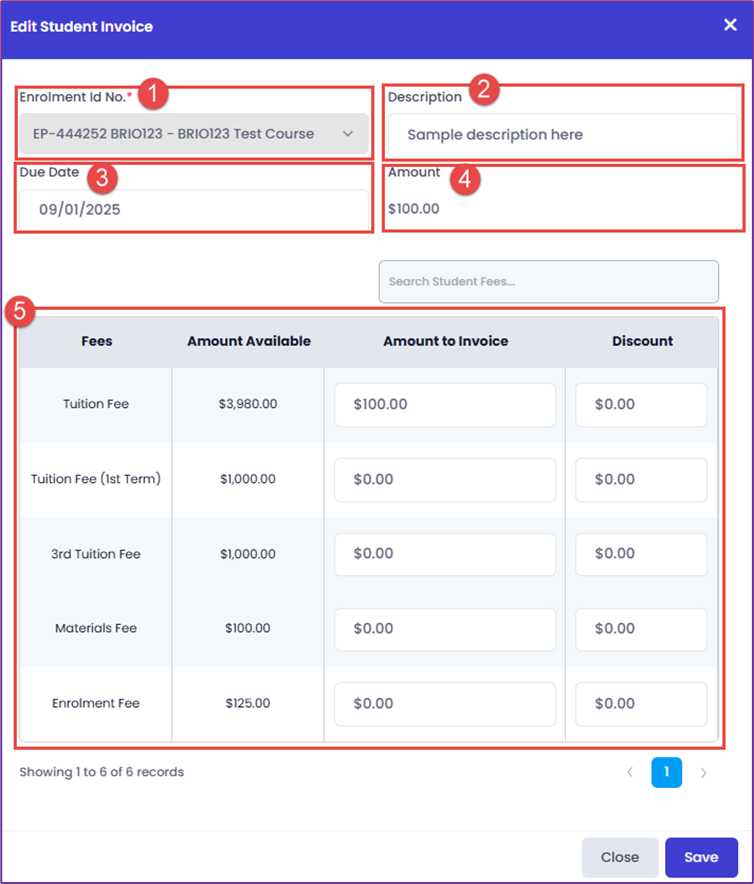This screenshot has height=884, width=754.
Task: Edit Enrolment Fee amount to invoice
Action: point(444,704)
